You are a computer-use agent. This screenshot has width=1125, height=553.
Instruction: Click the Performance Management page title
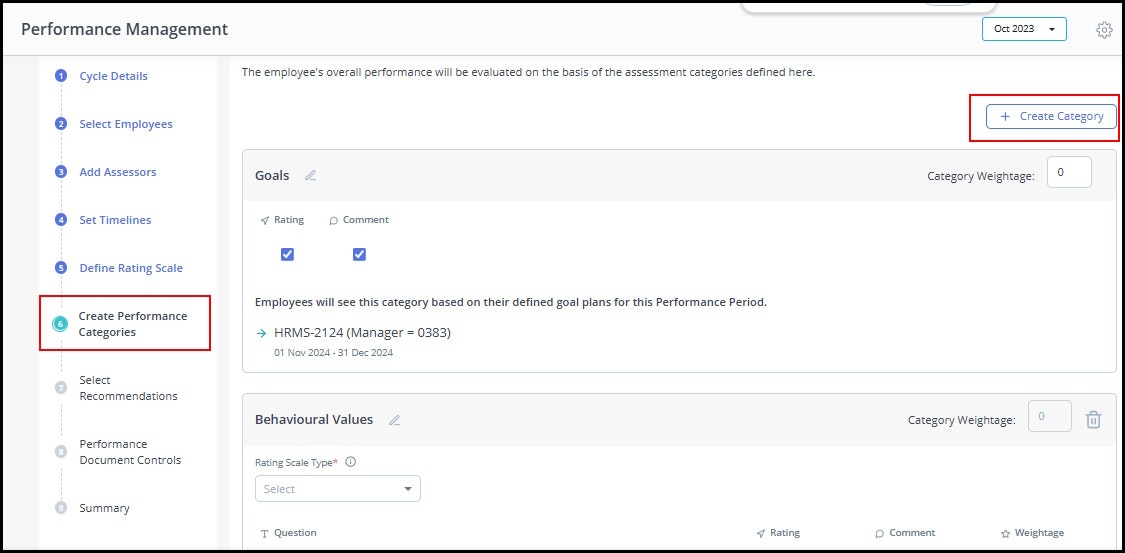point(124,29)
